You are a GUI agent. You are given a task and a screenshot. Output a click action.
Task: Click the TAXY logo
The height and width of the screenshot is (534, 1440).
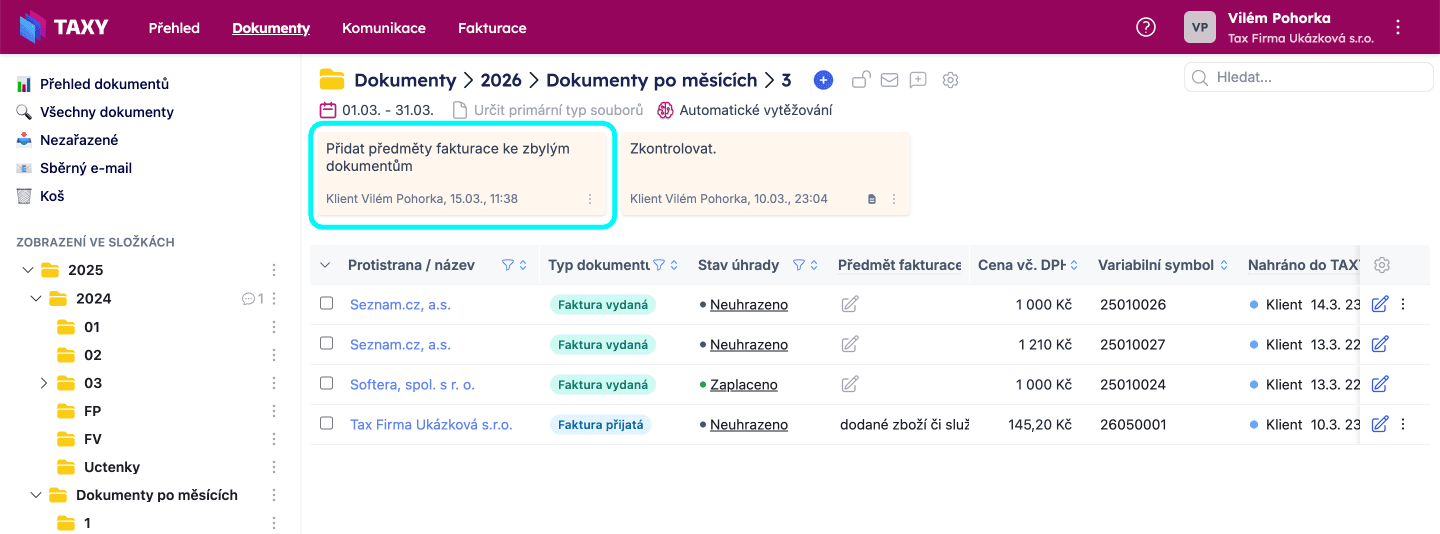pos(65,27)
